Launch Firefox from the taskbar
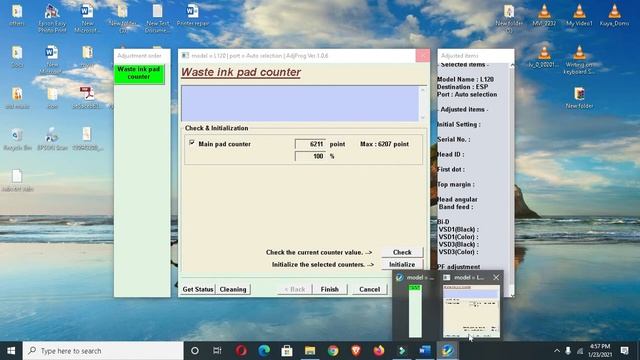Image resolution: width=640 pixels, height=360 pixels. tap(379, 351)
